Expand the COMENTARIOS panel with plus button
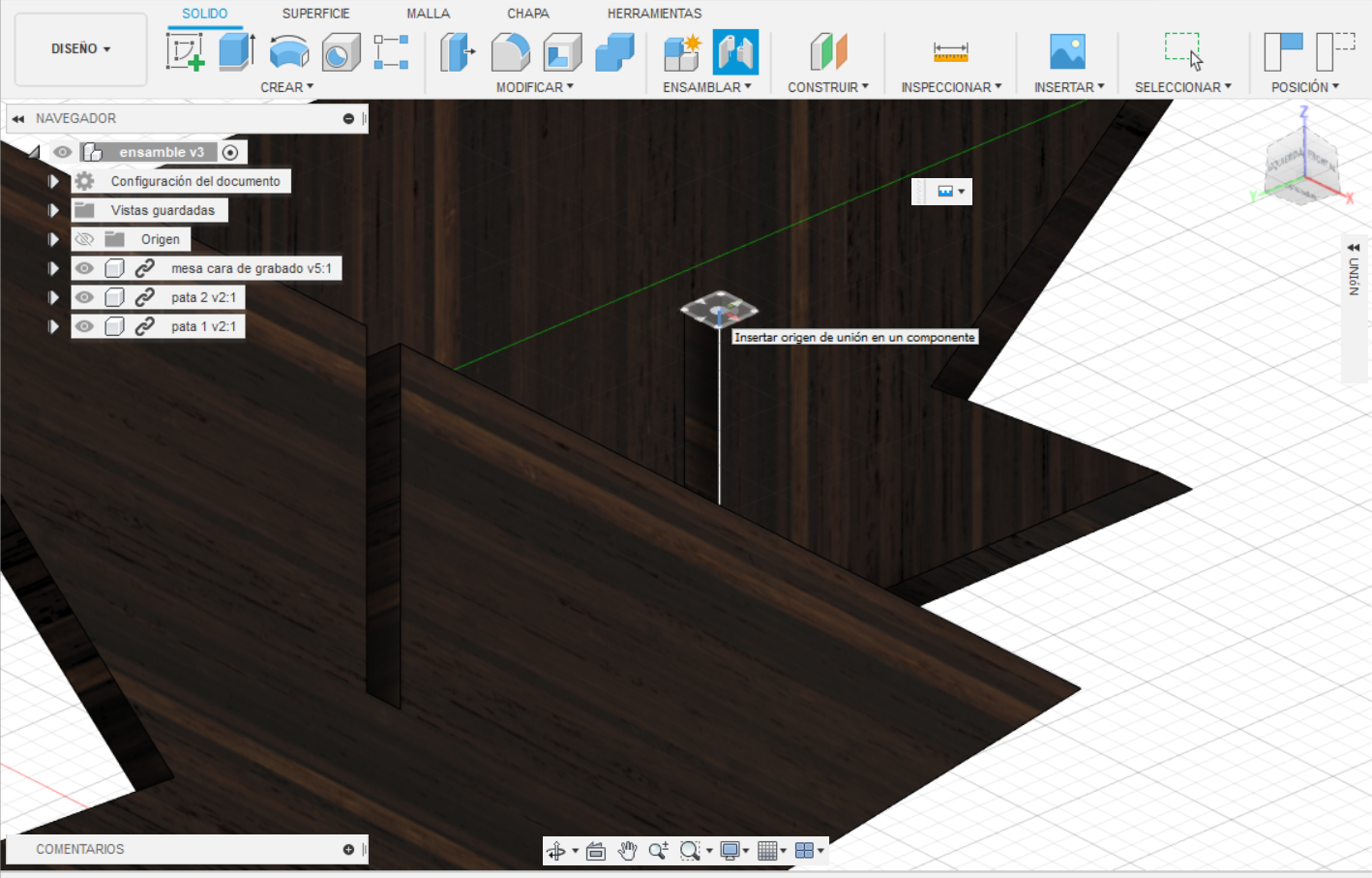 click(x=348, y=850)
